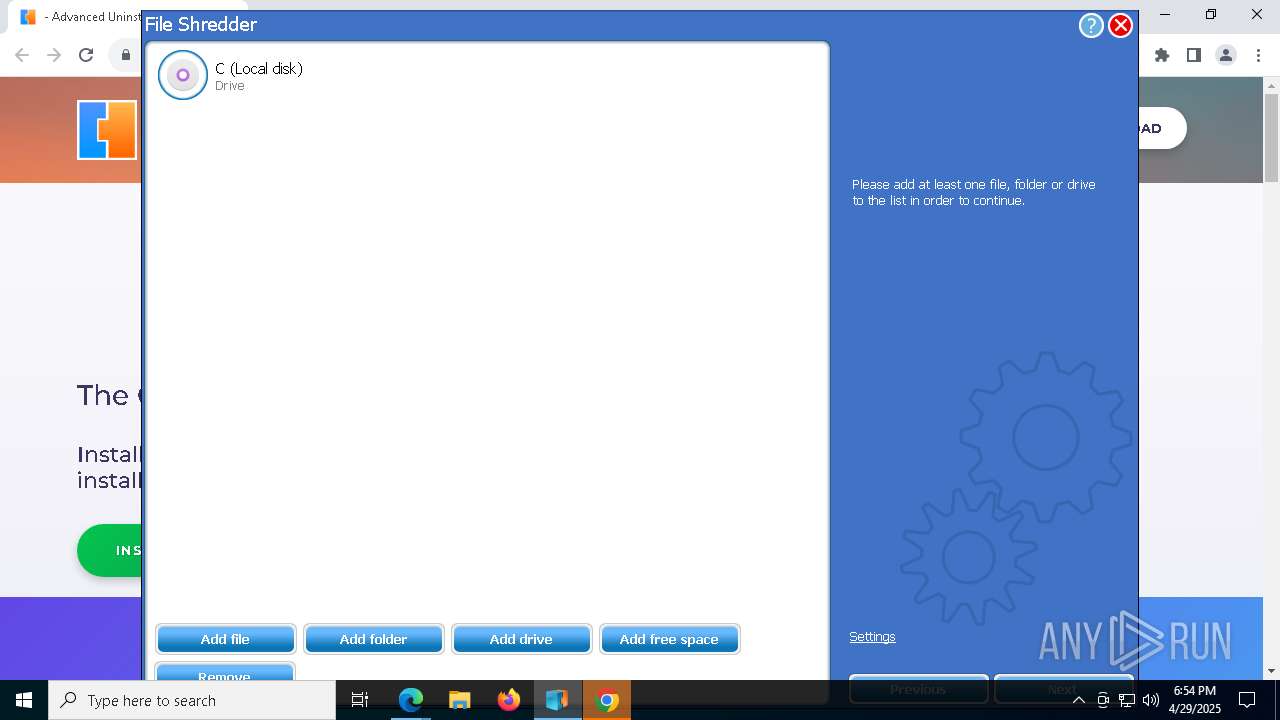Open the Windows Start menu
Screen dimensions: 1280x720
24,700
